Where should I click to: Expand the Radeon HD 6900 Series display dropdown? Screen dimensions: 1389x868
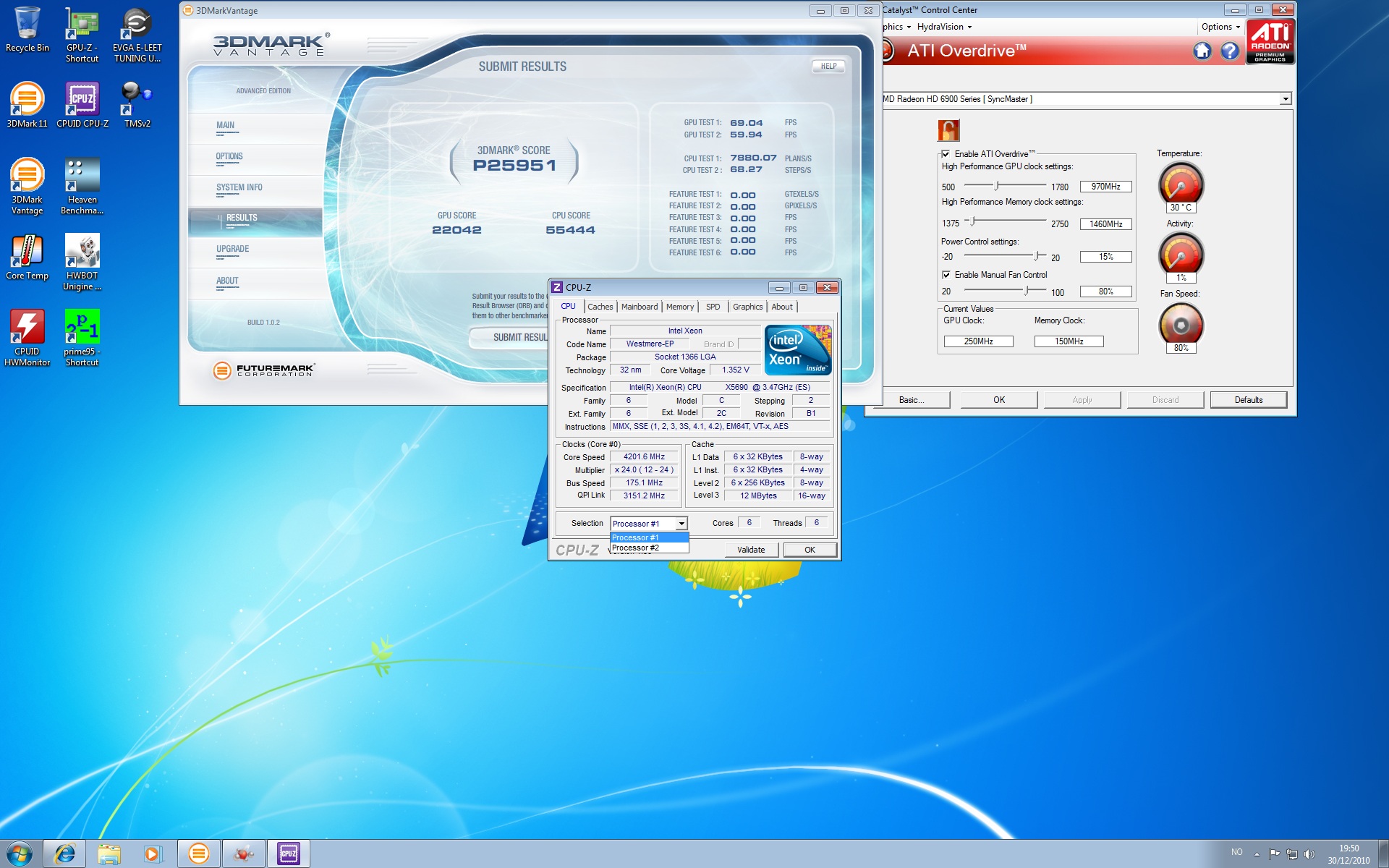click(x=1286, y=99)
